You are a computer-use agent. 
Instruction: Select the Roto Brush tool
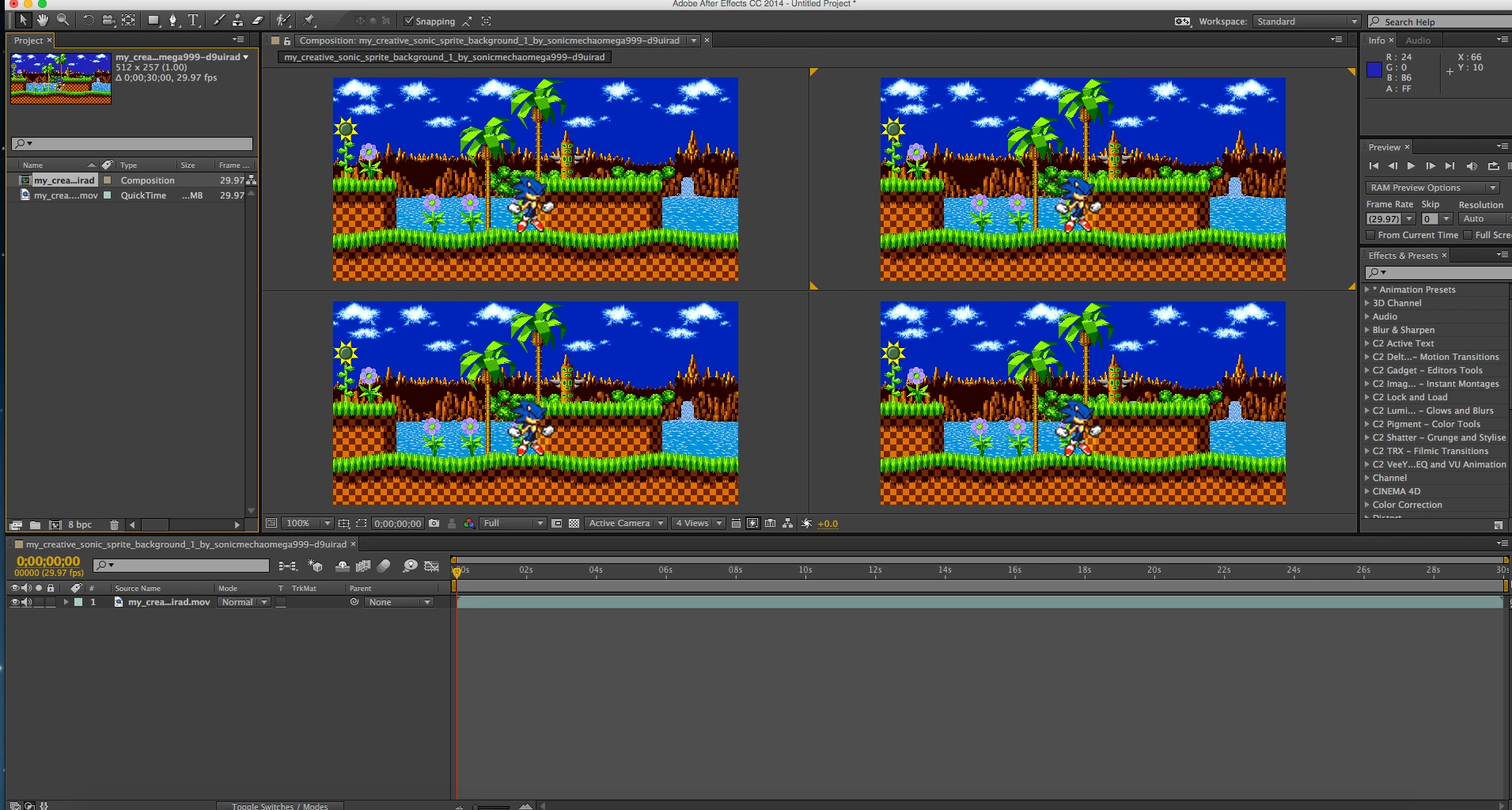pyautogui.click(x=283, y=21)
